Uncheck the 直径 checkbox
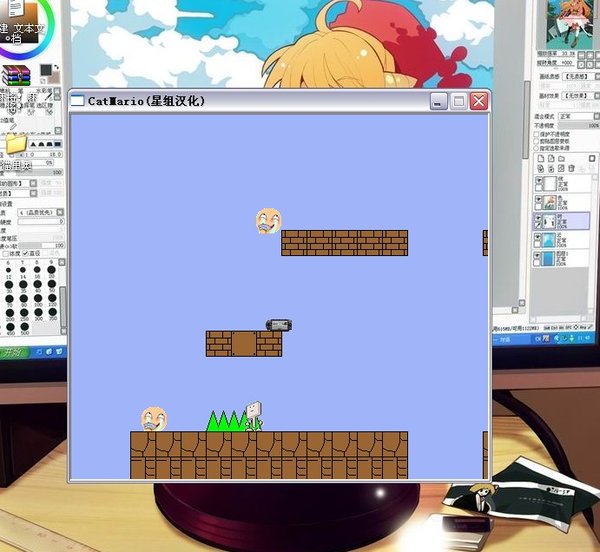Viewport: 600px width, 552px height. point(26,253)
